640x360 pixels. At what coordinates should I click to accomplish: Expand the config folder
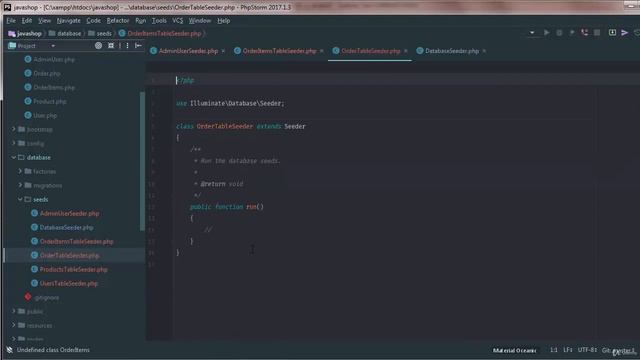(x=13, y=143)
